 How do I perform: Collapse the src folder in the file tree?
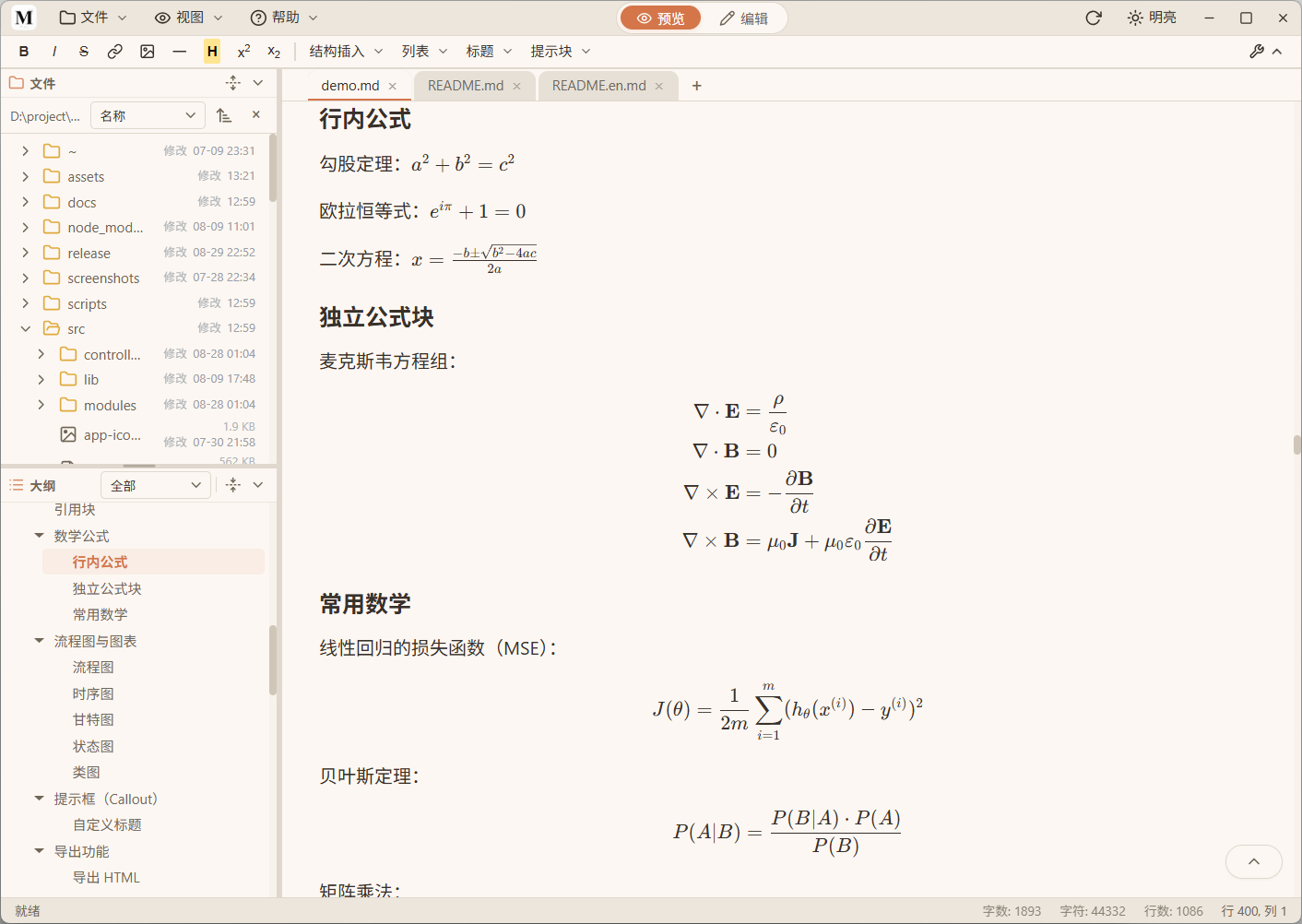(x=26, y=329)
